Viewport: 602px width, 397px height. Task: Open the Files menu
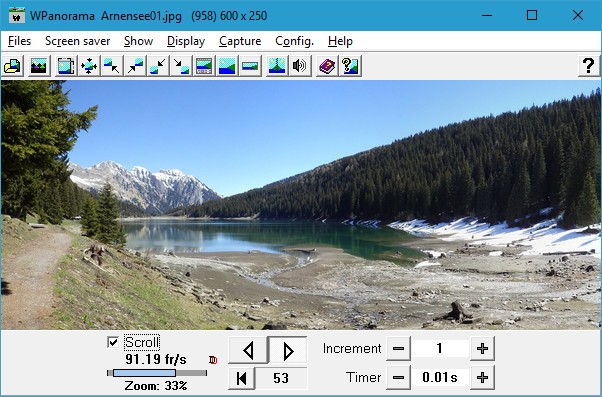click(x=19, y=41)
